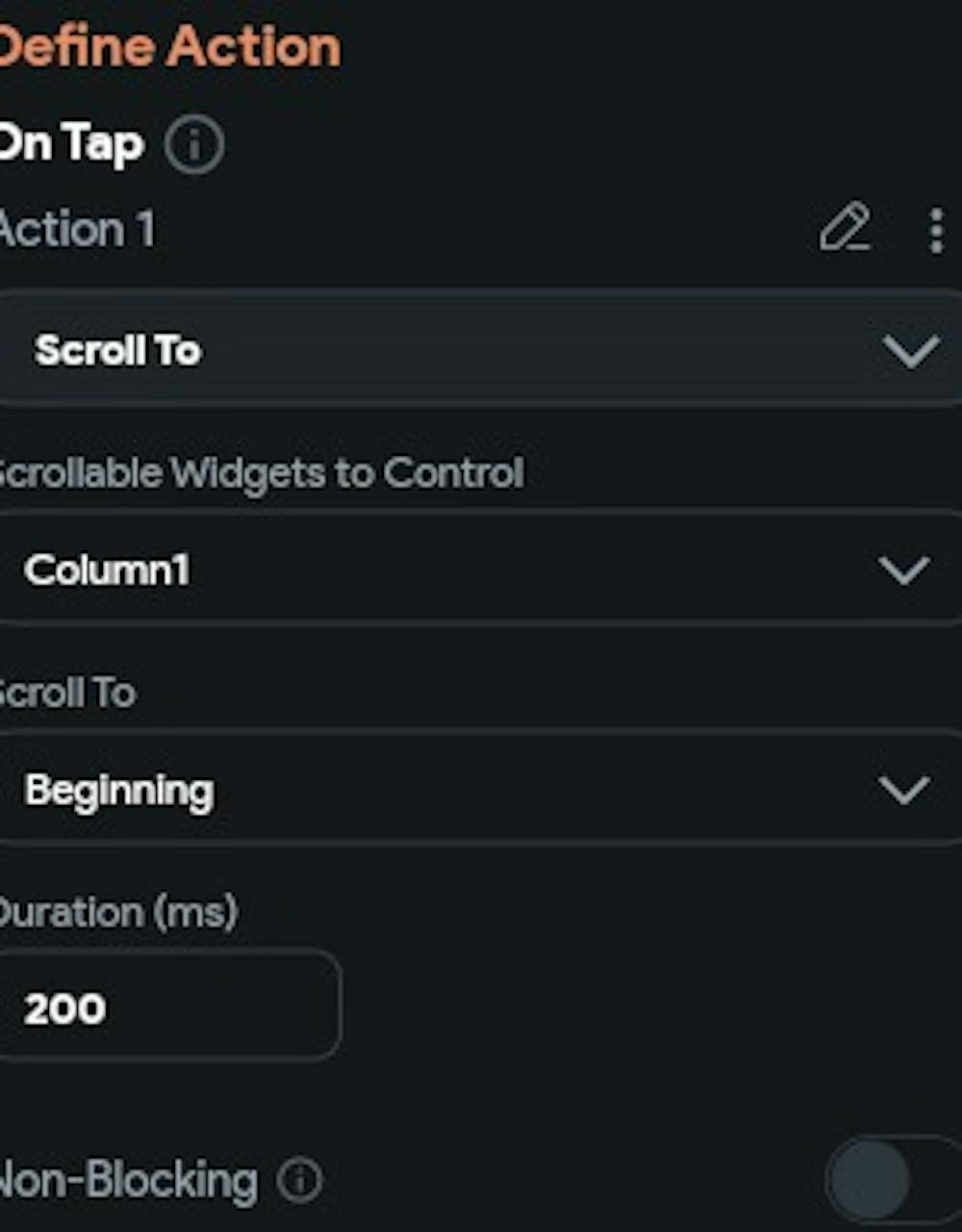Click the On Tap trigger label
The width and height of the screenshot is (962, 1232).
[71, 144]
